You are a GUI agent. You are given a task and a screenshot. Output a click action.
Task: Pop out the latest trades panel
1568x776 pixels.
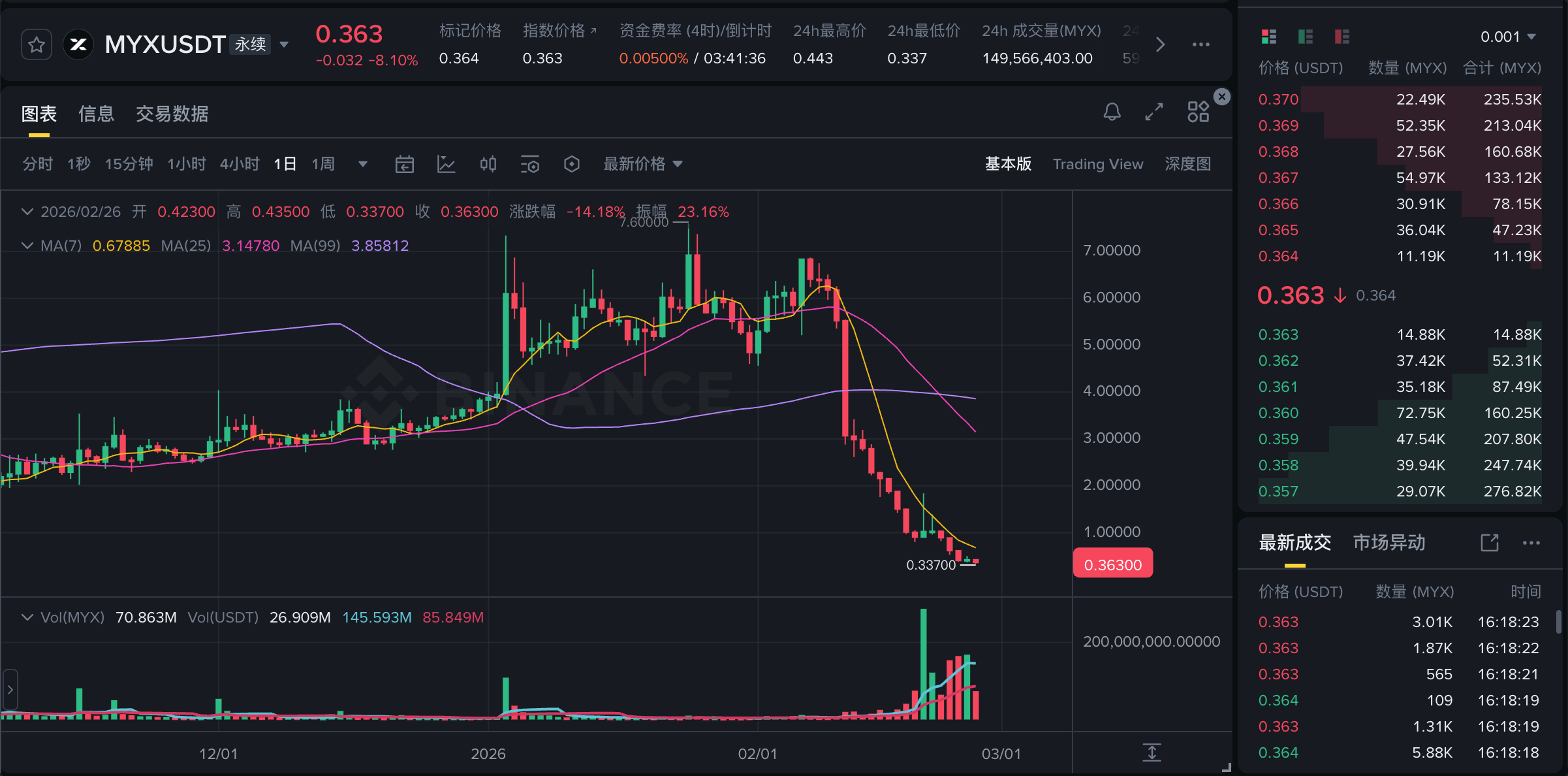coord(1490,543)
